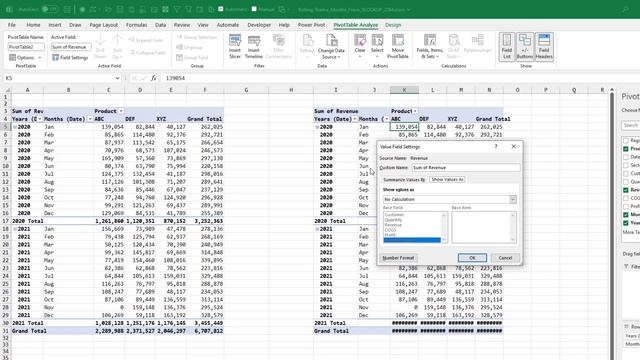Open the Name Box dropdown arrow
Image resolution: width=640 pixels, height=360 pixels.
coord(118,78)
